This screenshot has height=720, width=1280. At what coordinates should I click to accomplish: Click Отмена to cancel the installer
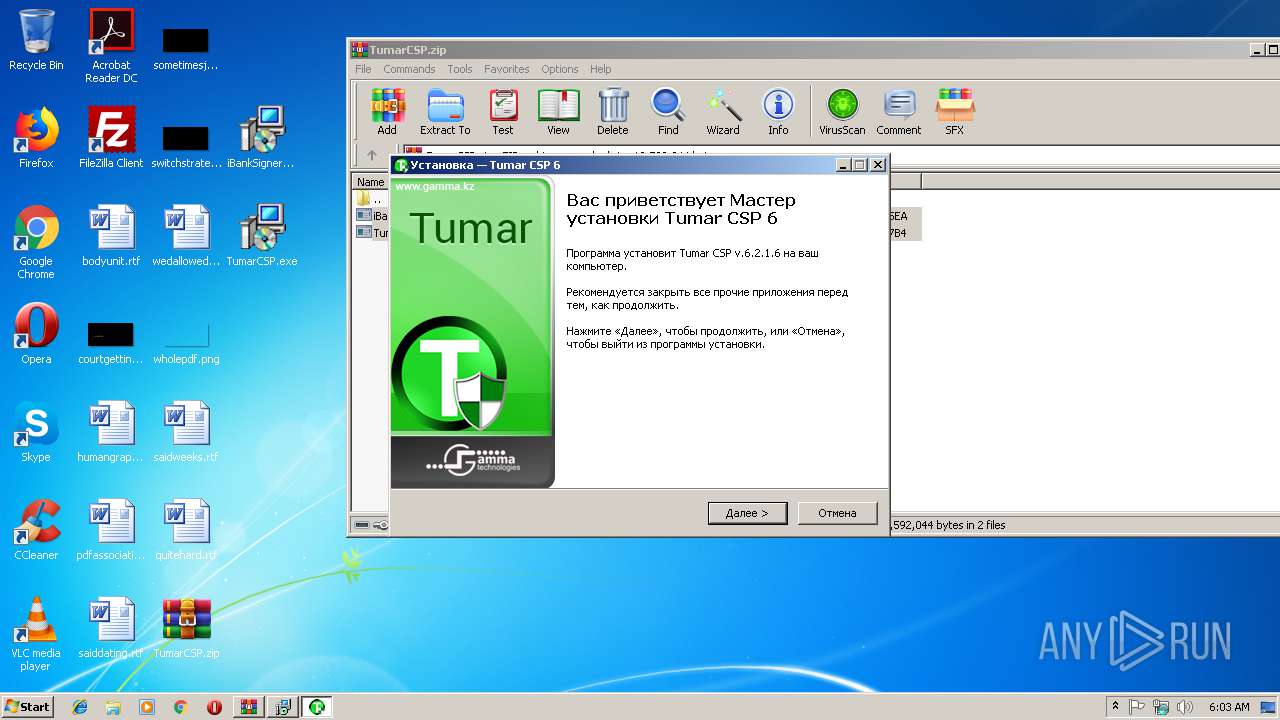pyautogui.click(x=837, y=513)
